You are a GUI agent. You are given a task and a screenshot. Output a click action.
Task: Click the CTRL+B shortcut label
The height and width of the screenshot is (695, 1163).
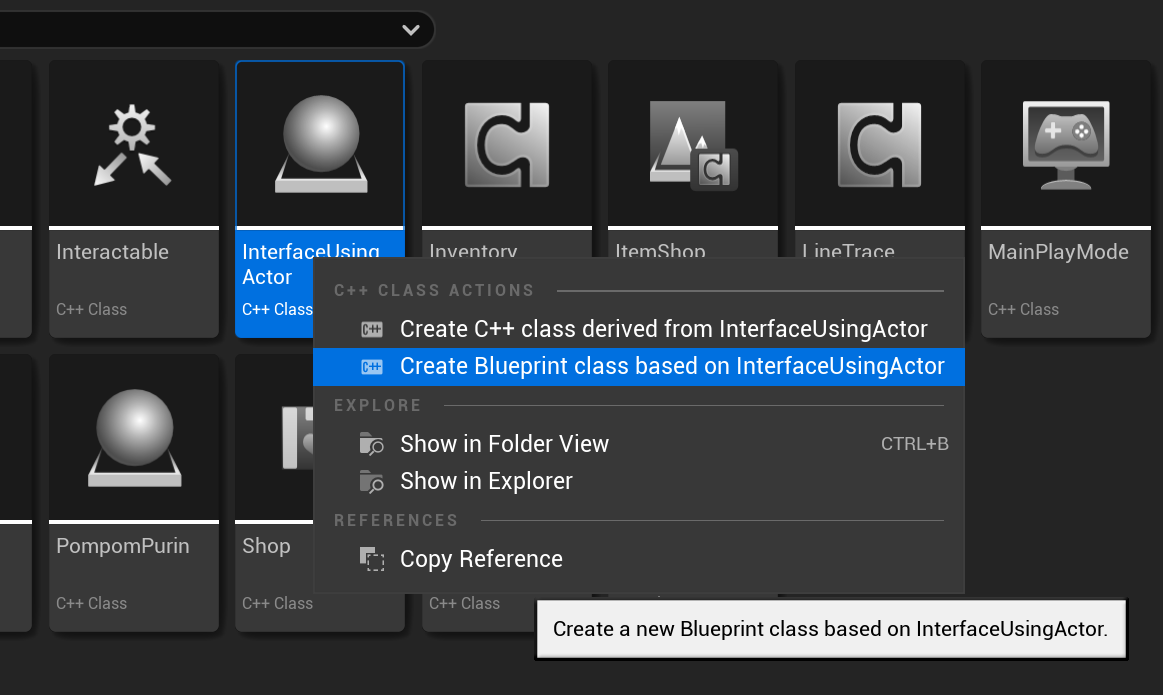(x=915, y=444)
